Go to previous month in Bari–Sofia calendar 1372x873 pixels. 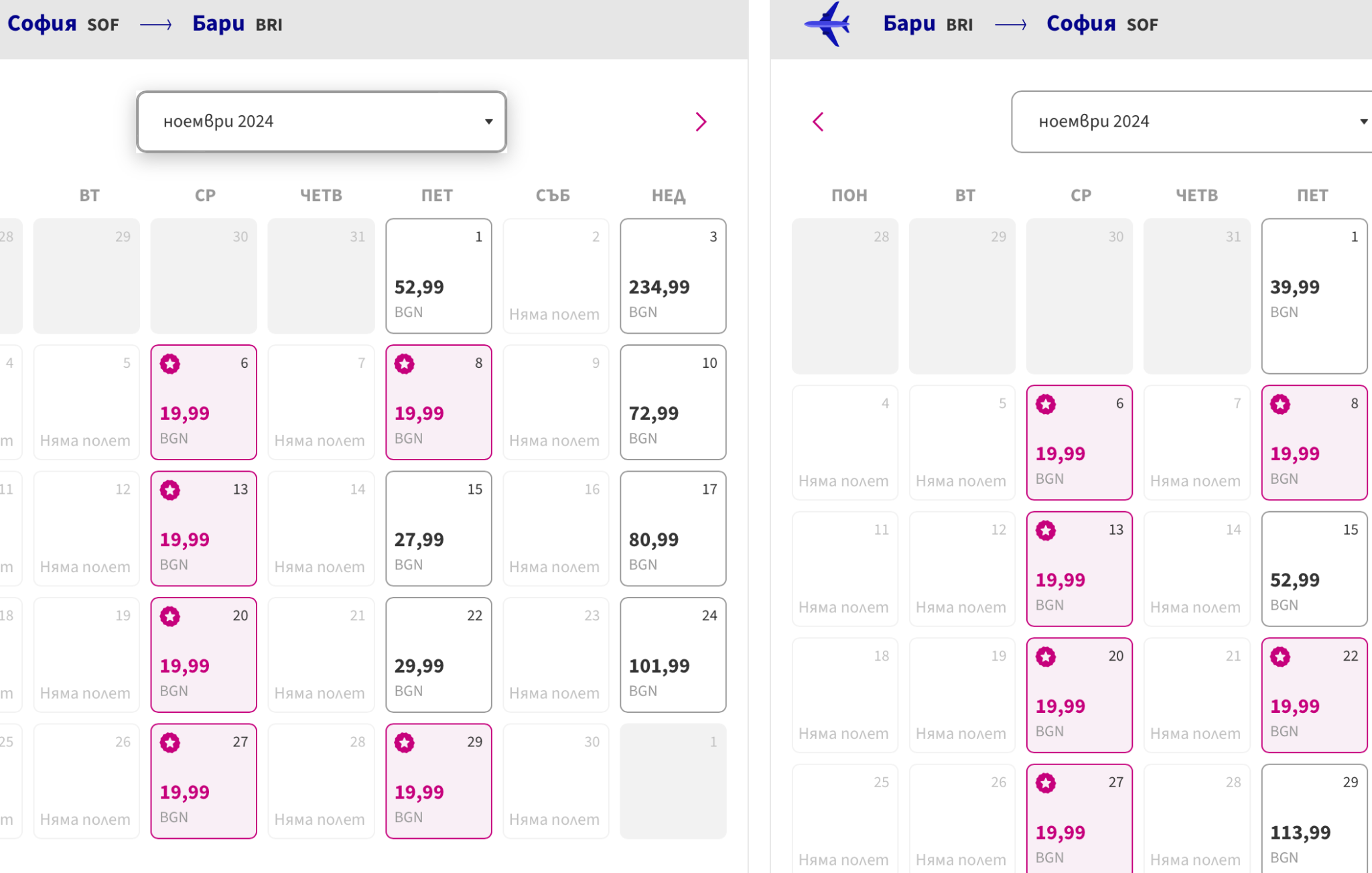click(818, 122)
